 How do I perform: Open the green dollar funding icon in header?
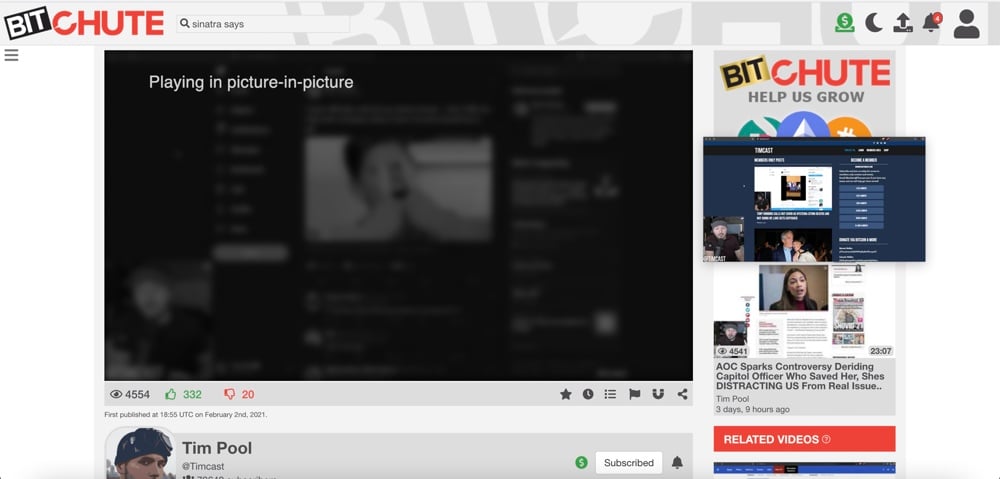844,23
